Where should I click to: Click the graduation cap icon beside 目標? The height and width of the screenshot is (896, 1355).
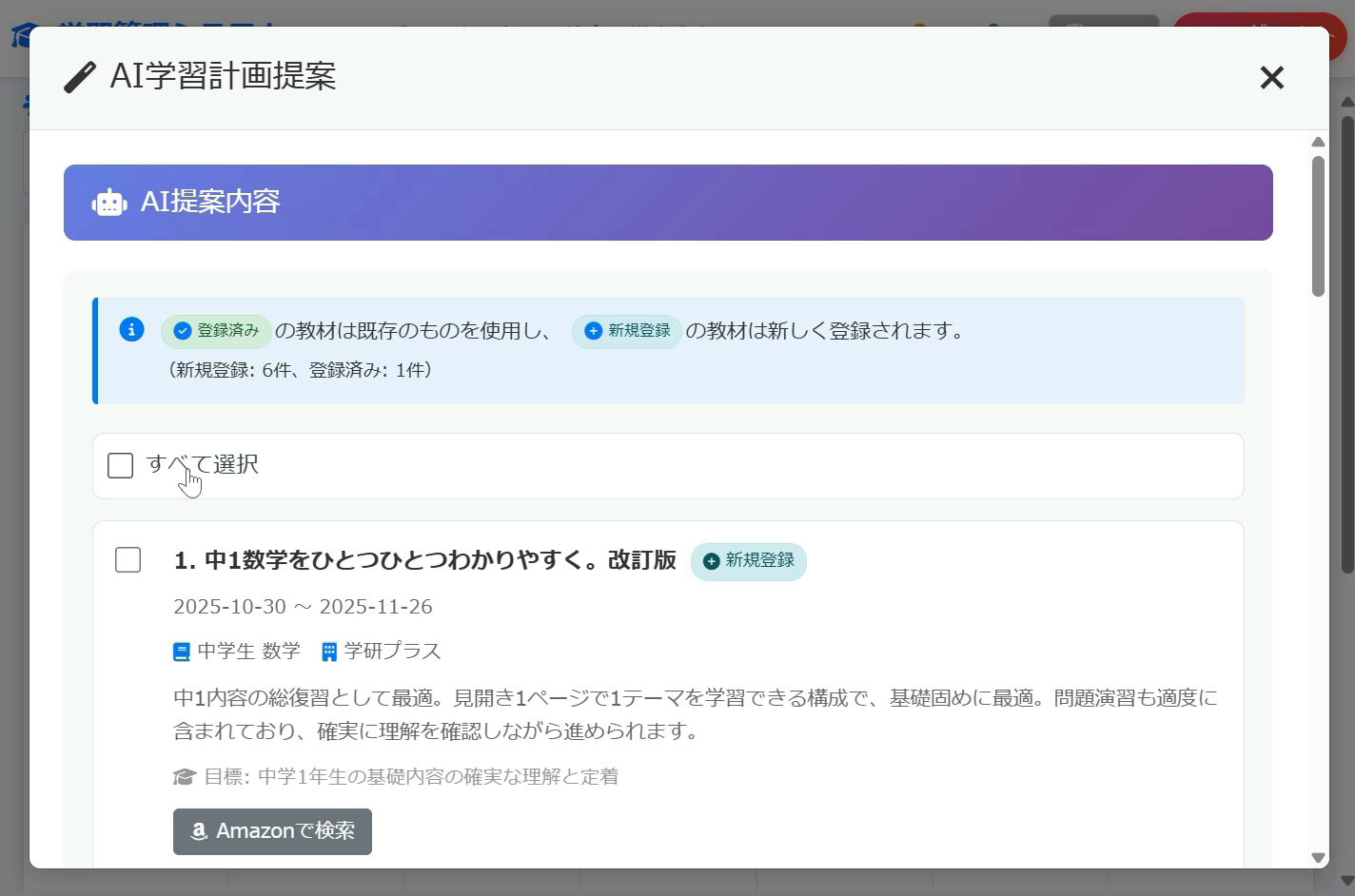(185, 777)
